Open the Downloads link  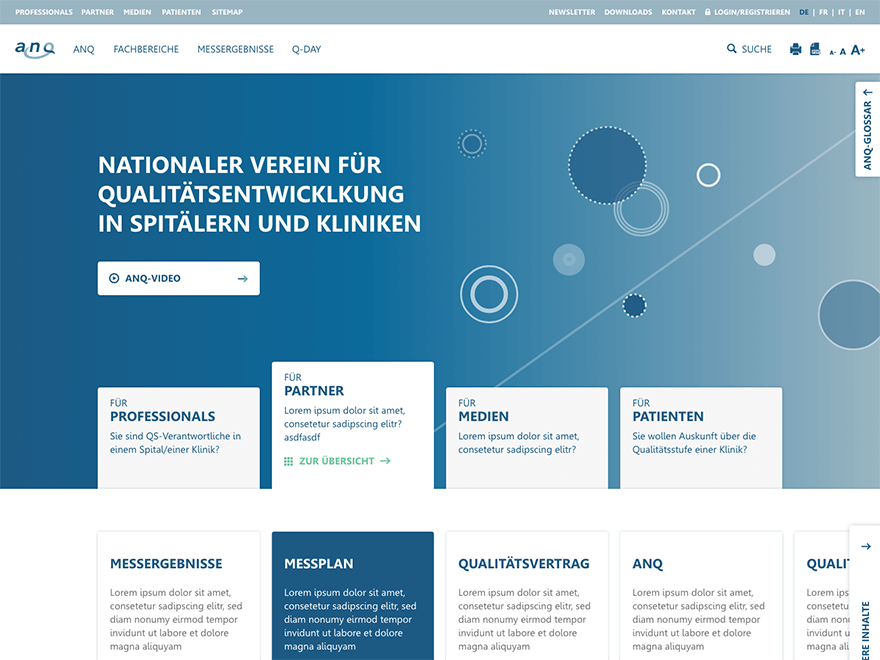point(628,12)
